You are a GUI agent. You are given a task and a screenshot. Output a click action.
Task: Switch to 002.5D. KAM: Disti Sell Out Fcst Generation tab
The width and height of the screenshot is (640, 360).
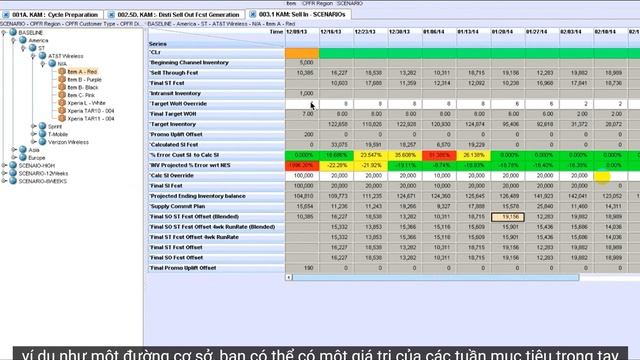coord(178,15)
